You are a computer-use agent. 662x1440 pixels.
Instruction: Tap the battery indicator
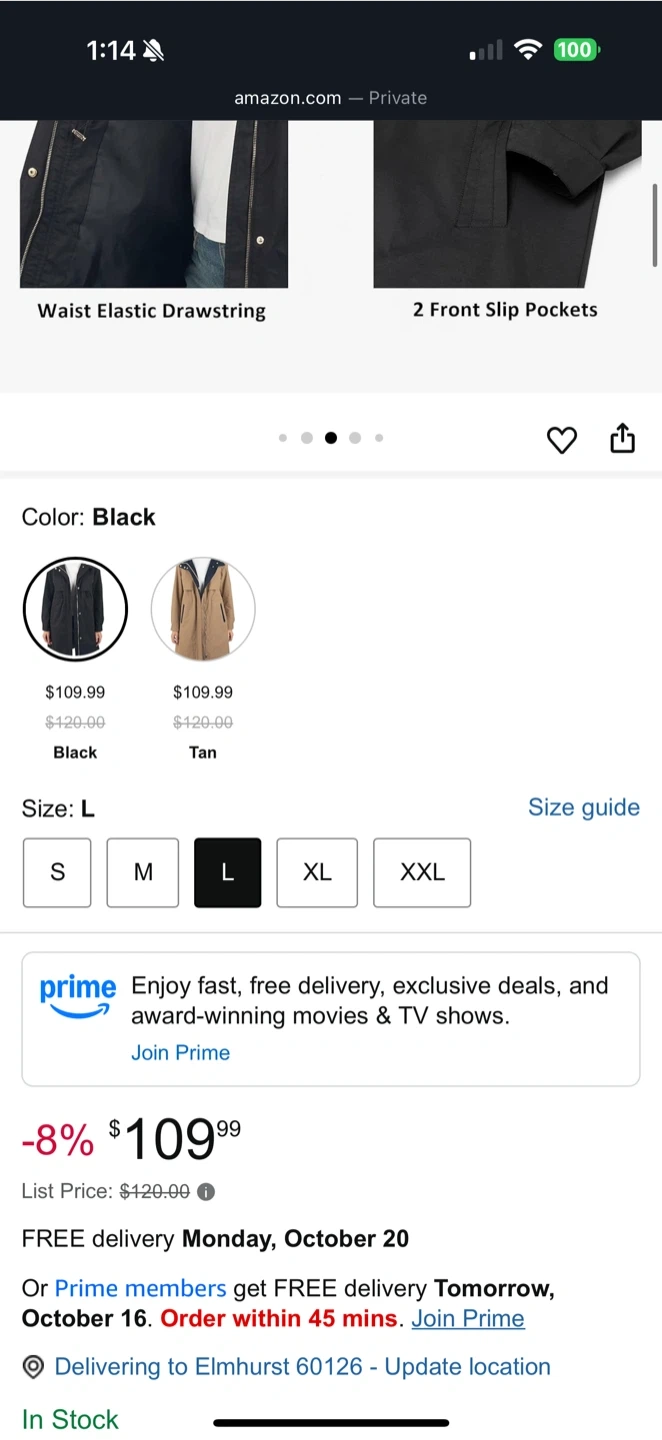point(575,50)
